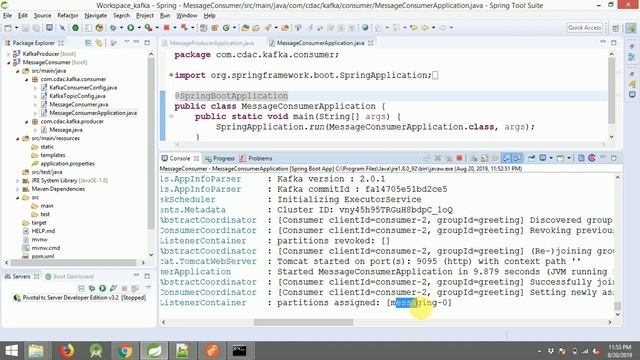This screenshot has width=640, height=360.
Task: Click the Debug bug toolbar icon
Action: click(x=113, y=28)
